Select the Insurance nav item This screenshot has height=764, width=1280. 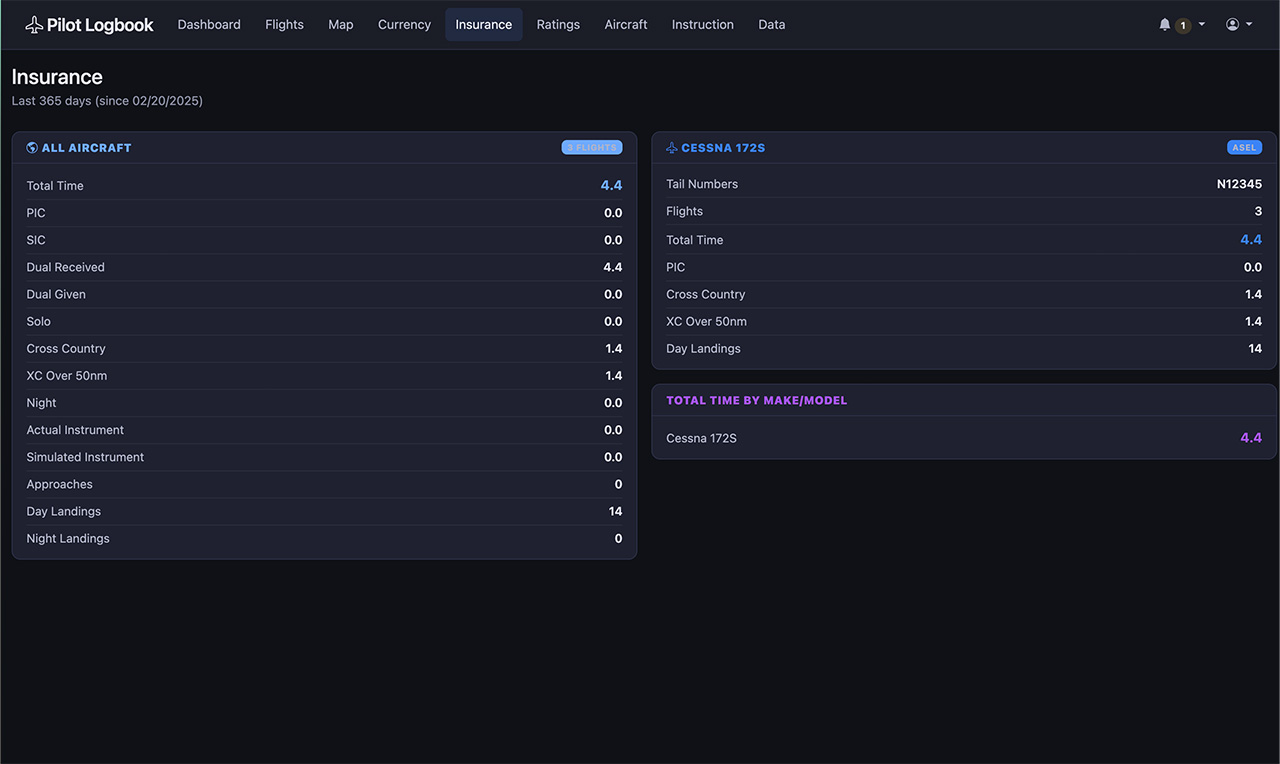[x=483, y=25]
